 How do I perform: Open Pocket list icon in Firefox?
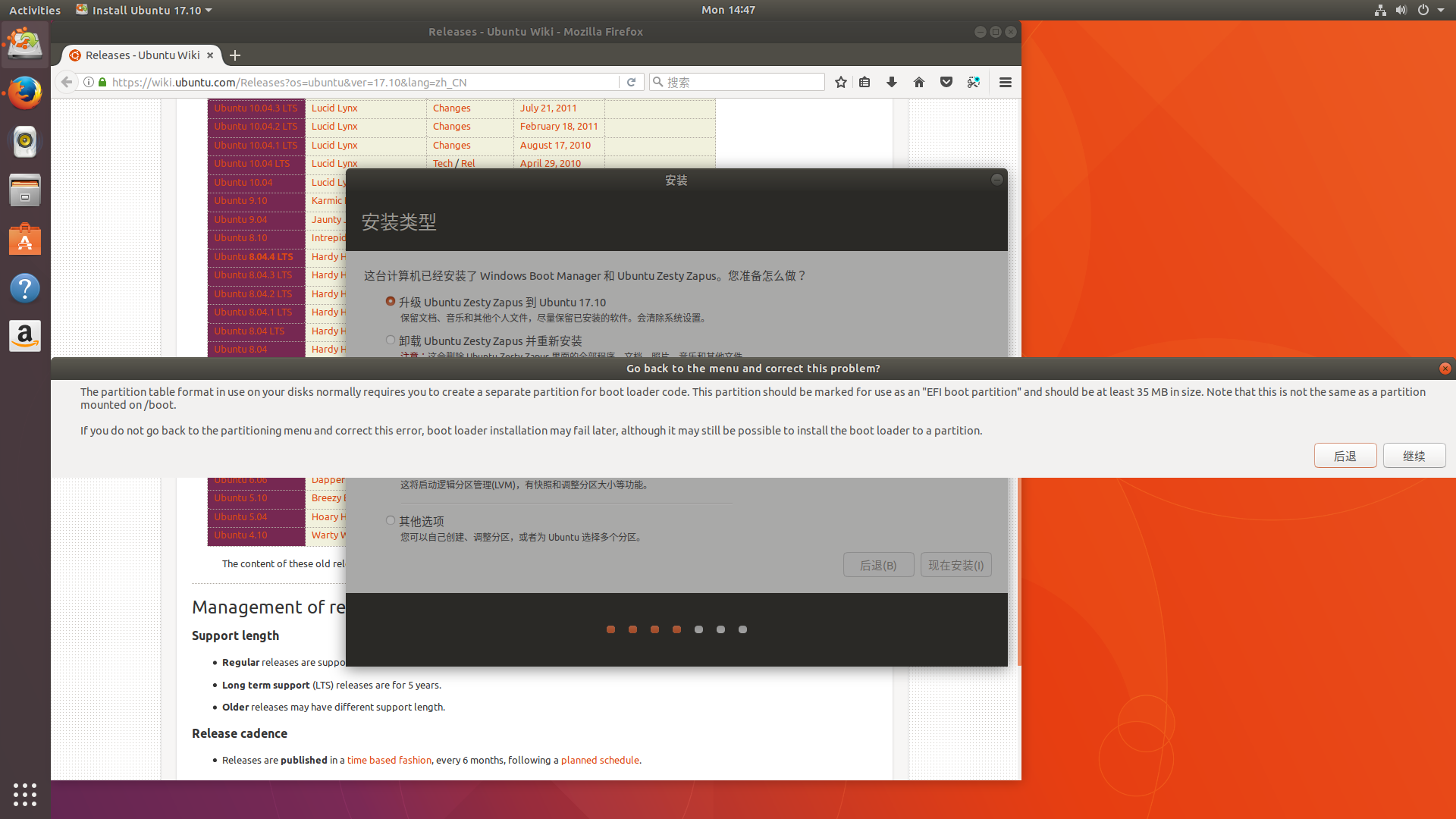pyautogui.click(x=946, y=82)
